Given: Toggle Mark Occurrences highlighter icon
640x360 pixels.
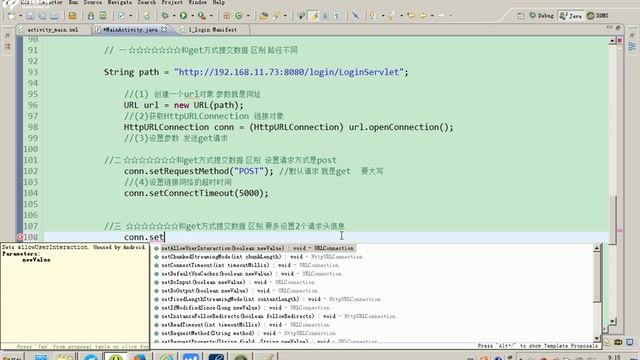Looking at the screenshot, I should tap(313, 16).
